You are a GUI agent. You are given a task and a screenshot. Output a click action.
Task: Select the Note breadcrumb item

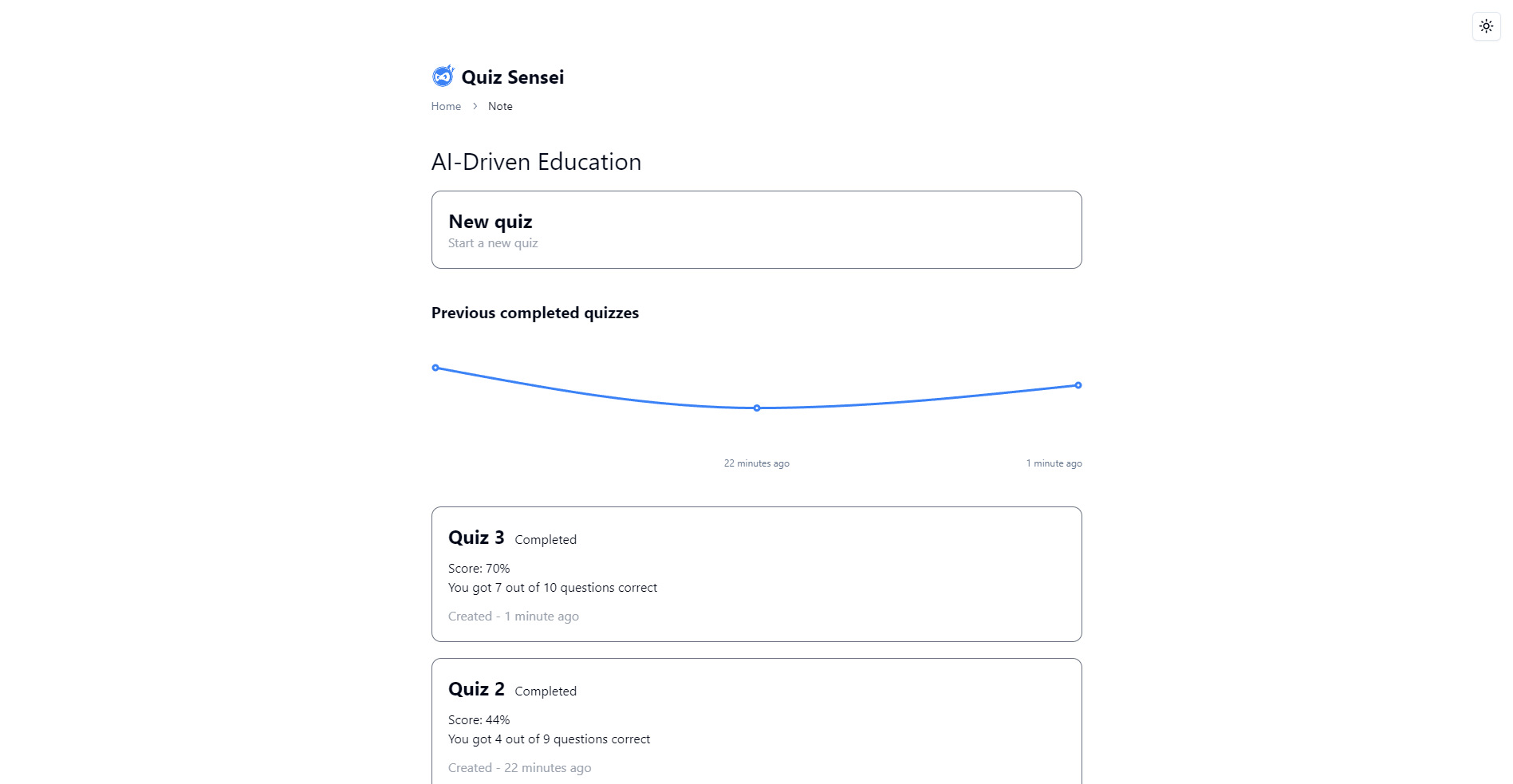click(x=500, y=106)
